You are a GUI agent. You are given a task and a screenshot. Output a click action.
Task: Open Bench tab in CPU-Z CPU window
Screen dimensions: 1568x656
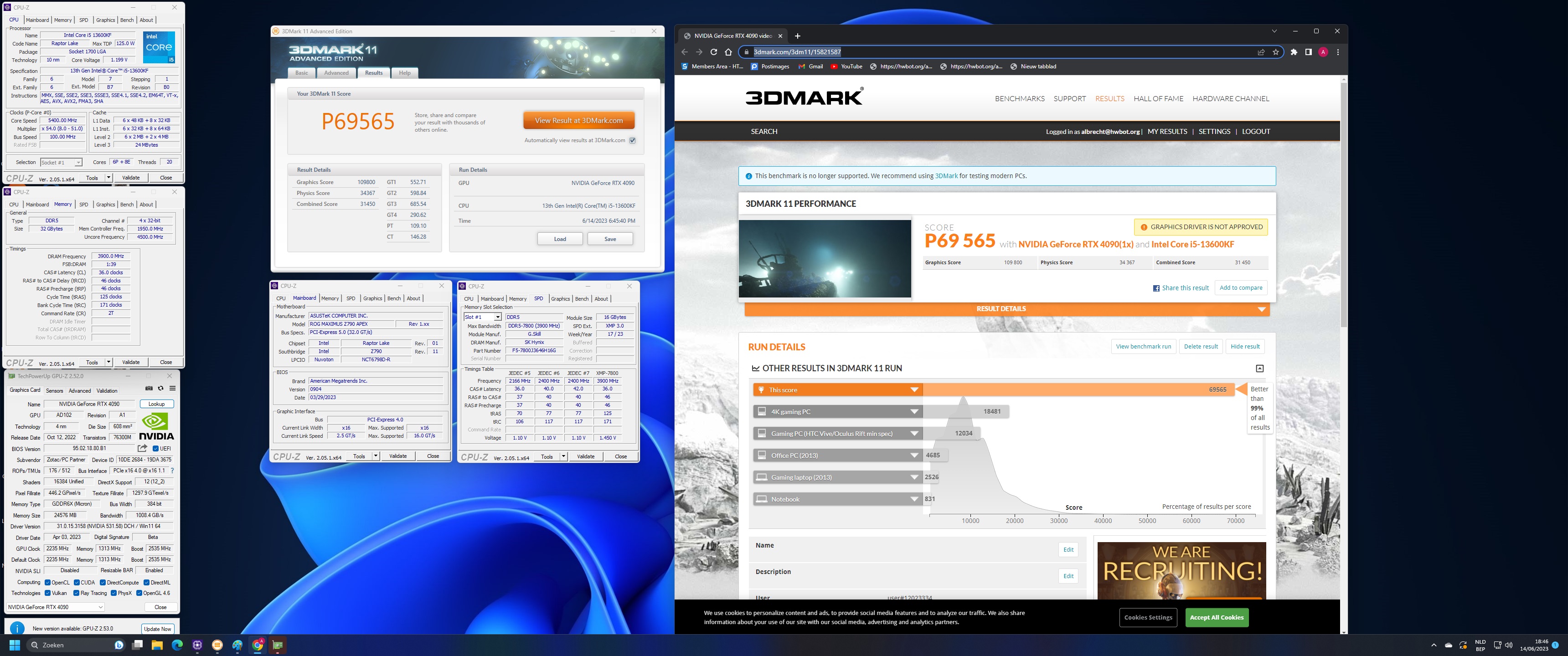[127, 20]
